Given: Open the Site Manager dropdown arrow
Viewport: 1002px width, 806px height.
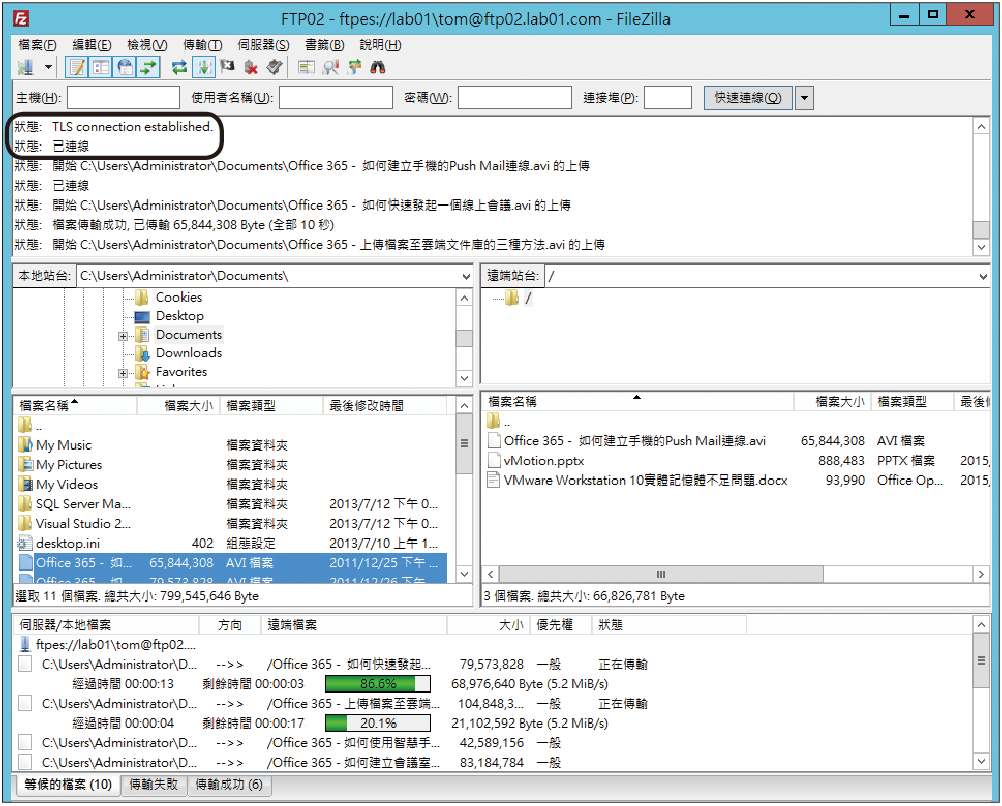Looking at the screenshot, I should coord(48,66).
